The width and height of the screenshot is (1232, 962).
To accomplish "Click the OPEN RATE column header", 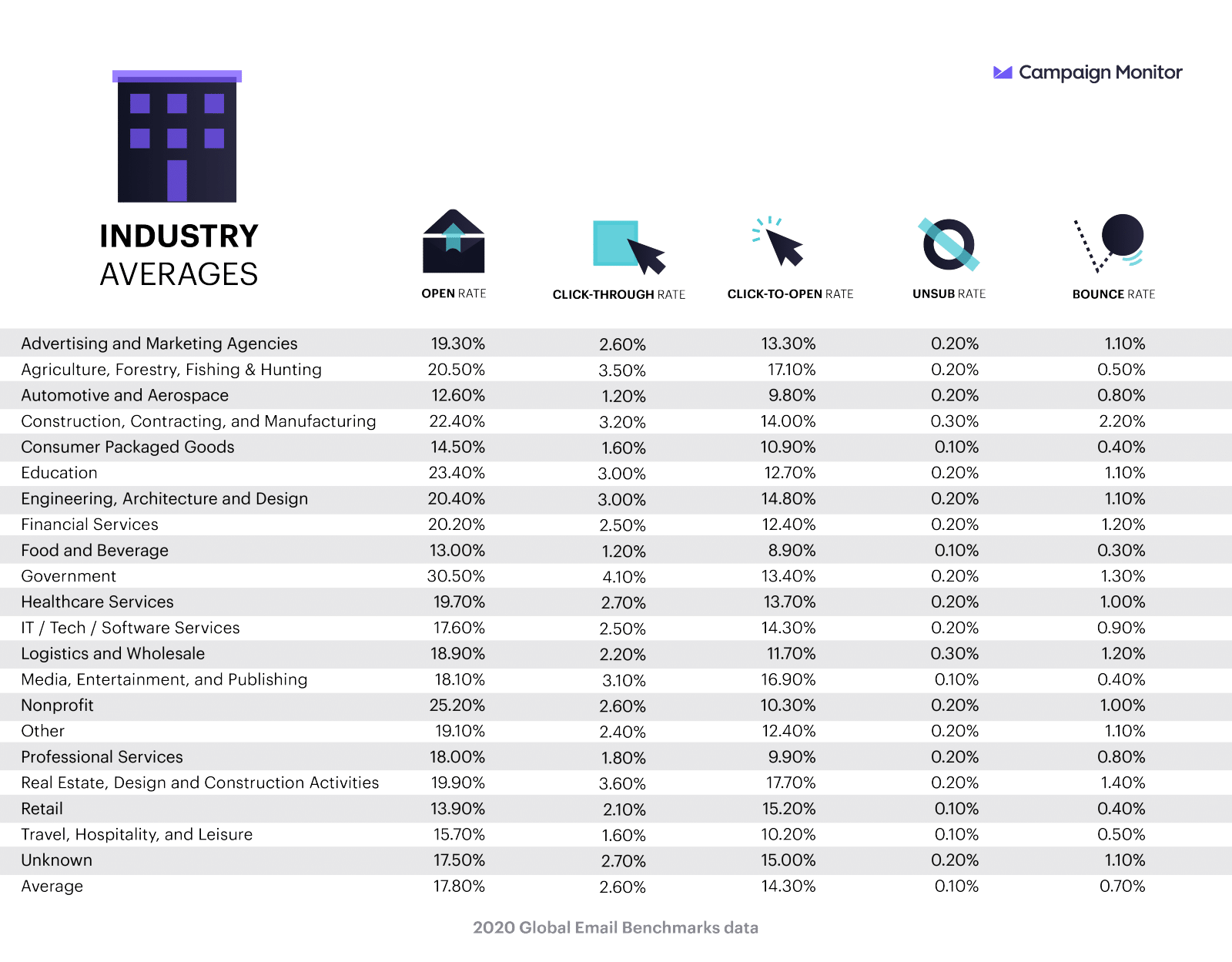I will coord(454,293).
